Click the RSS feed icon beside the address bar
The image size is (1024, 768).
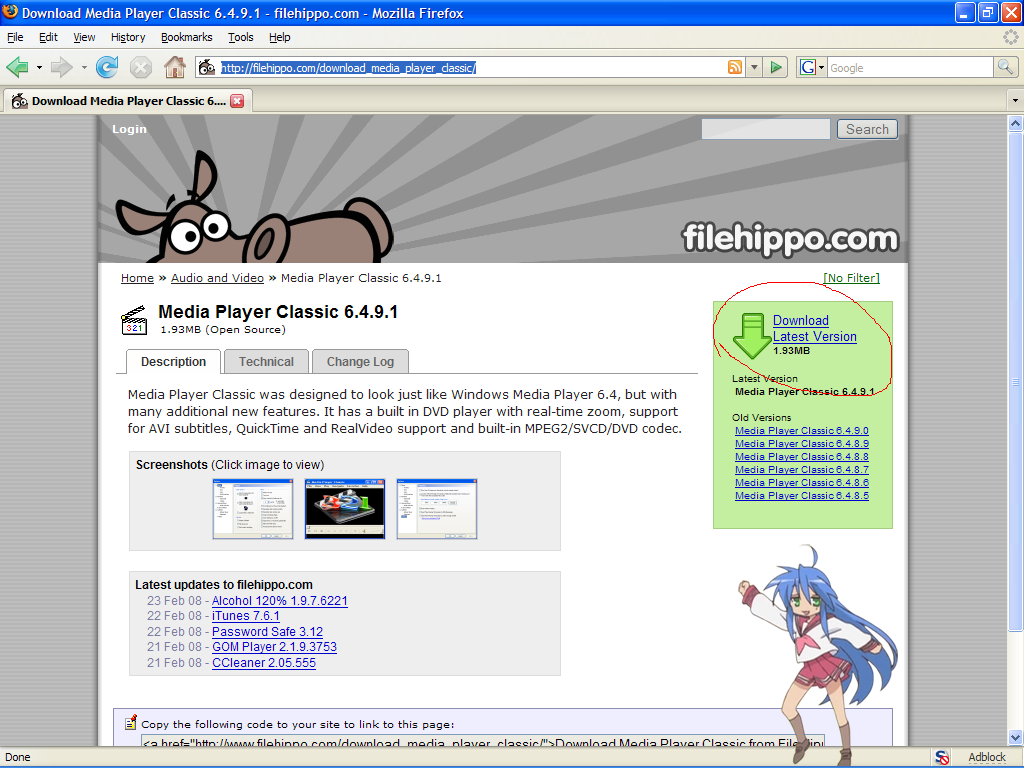tap(737, 67)
